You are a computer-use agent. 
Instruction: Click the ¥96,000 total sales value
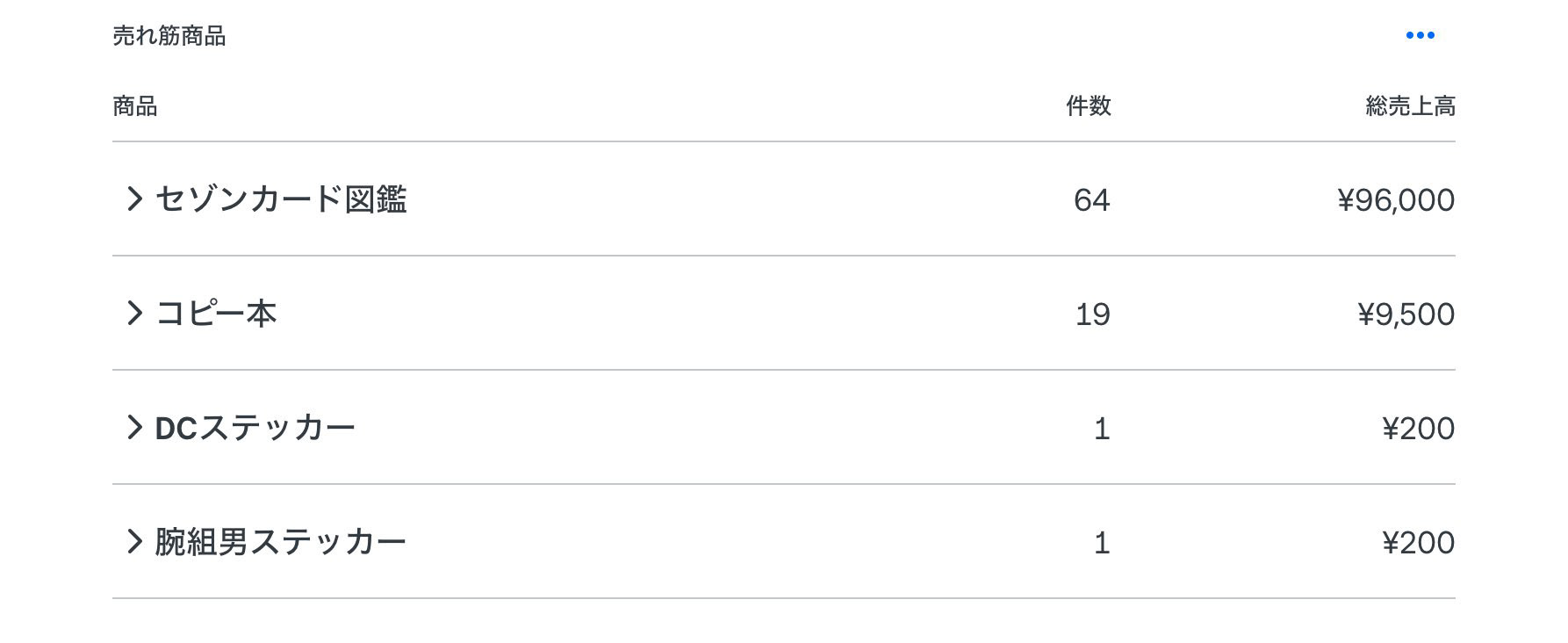(x=1396, y=200)
